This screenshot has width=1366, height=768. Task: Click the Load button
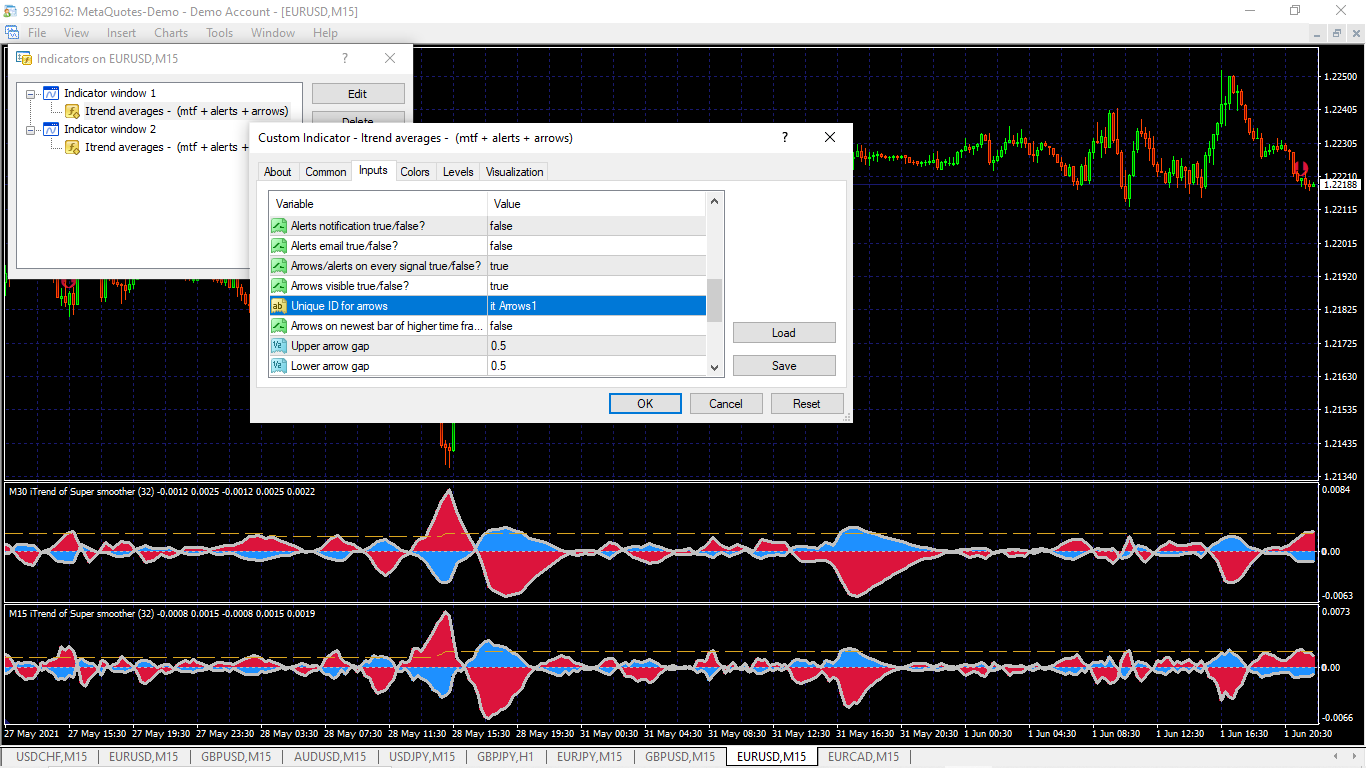[x=783, y=333]
